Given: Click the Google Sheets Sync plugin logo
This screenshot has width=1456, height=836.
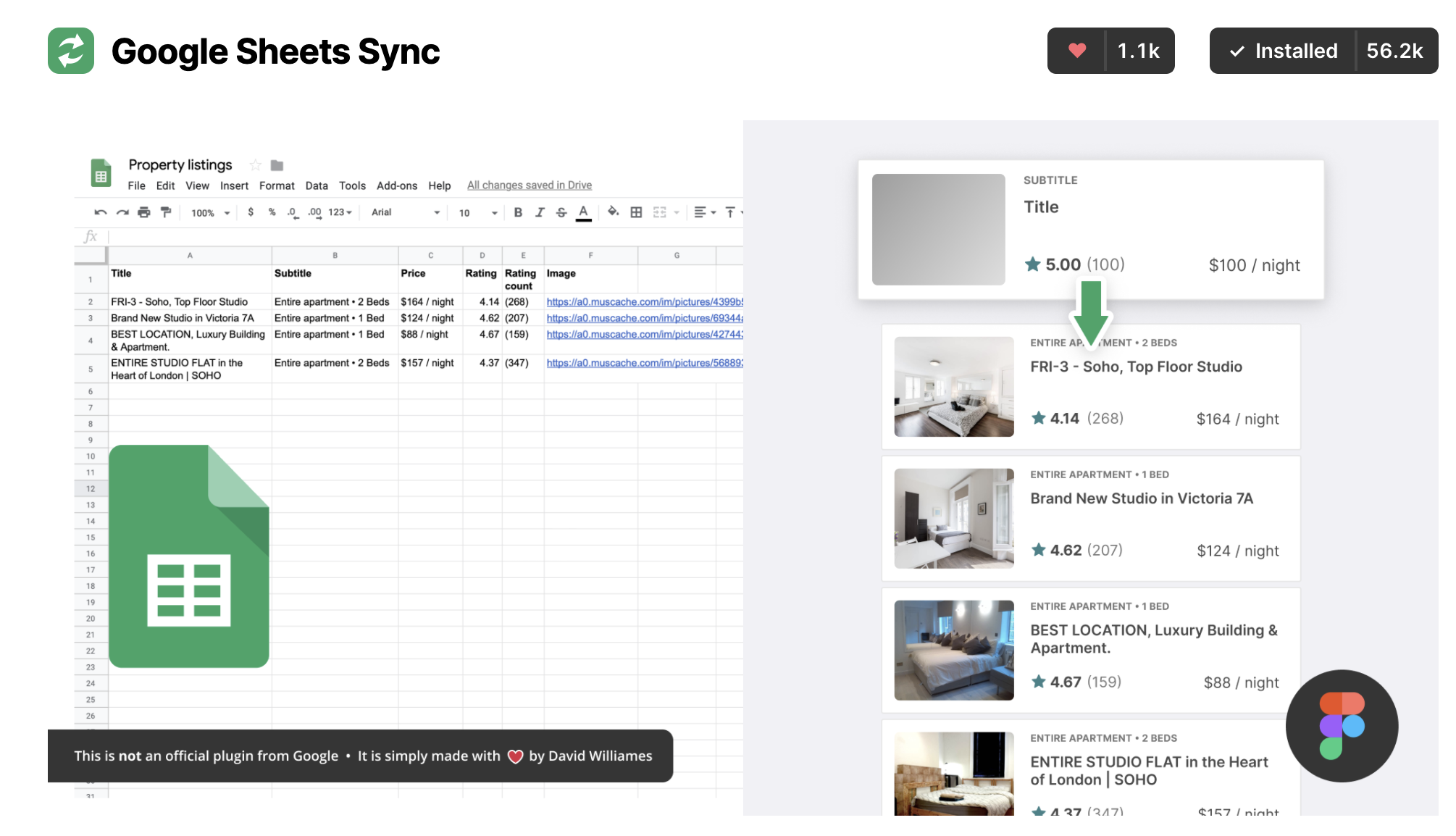Looking at the screenshot, I should click(x=71, y=51).
